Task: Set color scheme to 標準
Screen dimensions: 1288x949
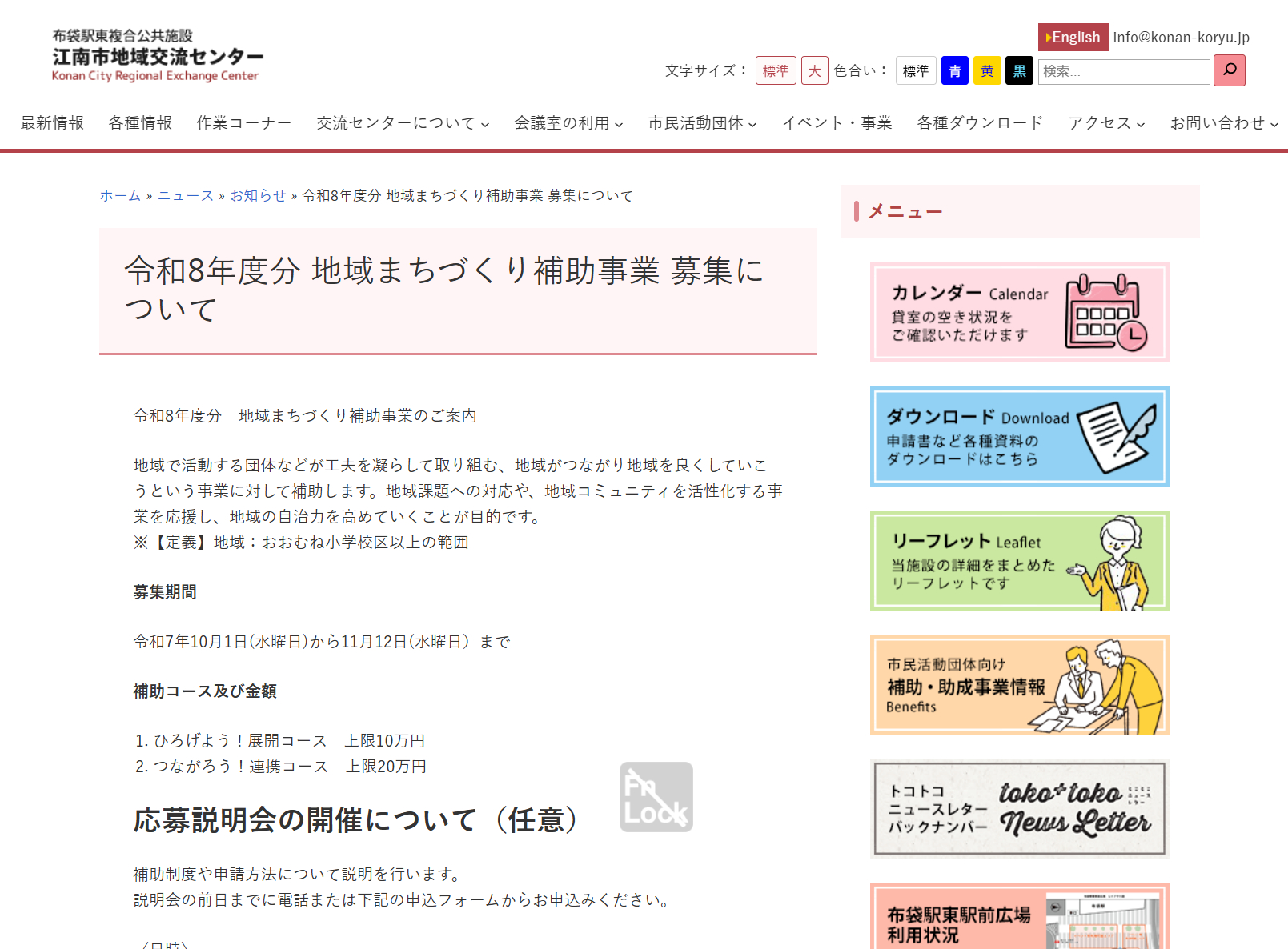Action: (x=916, y=71)
